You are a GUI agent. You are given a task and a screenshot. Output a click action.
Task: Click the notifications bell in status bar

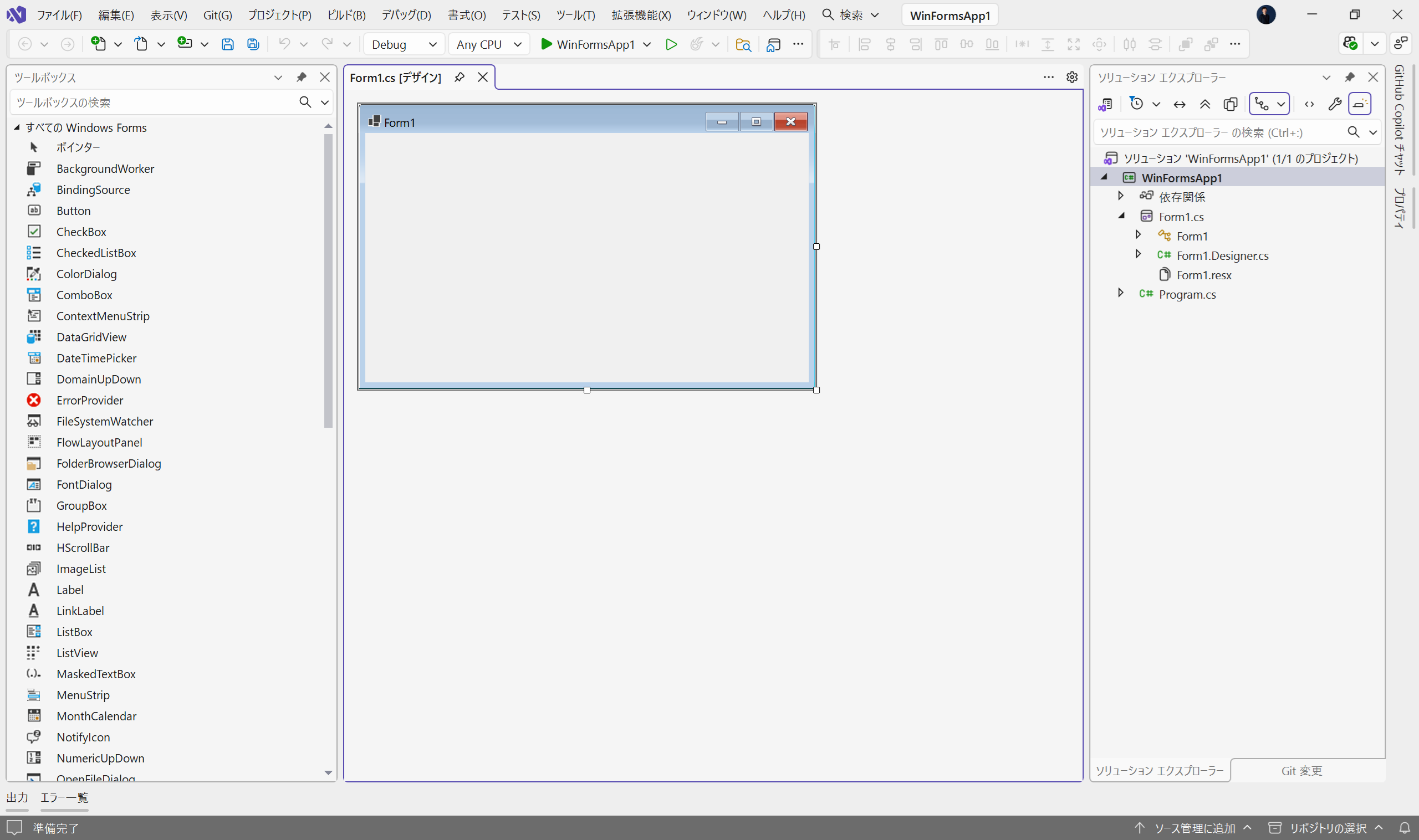(1404, 828)
